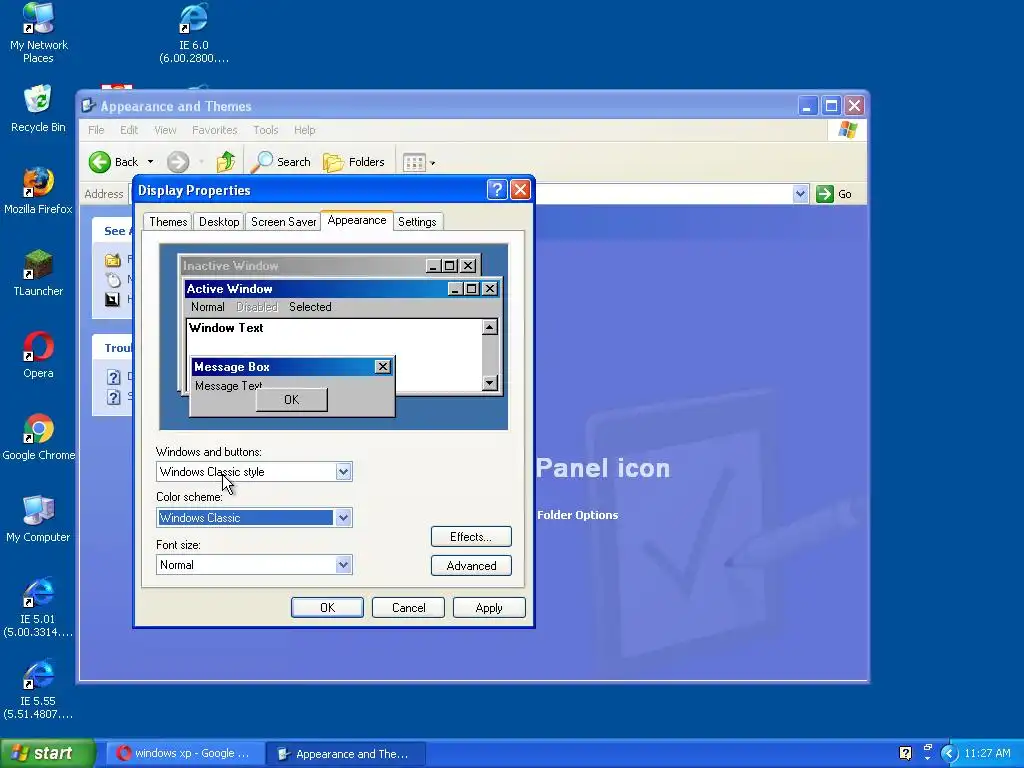Switch to the Desktop tab

pyautogui.click(x=219, y=221)
